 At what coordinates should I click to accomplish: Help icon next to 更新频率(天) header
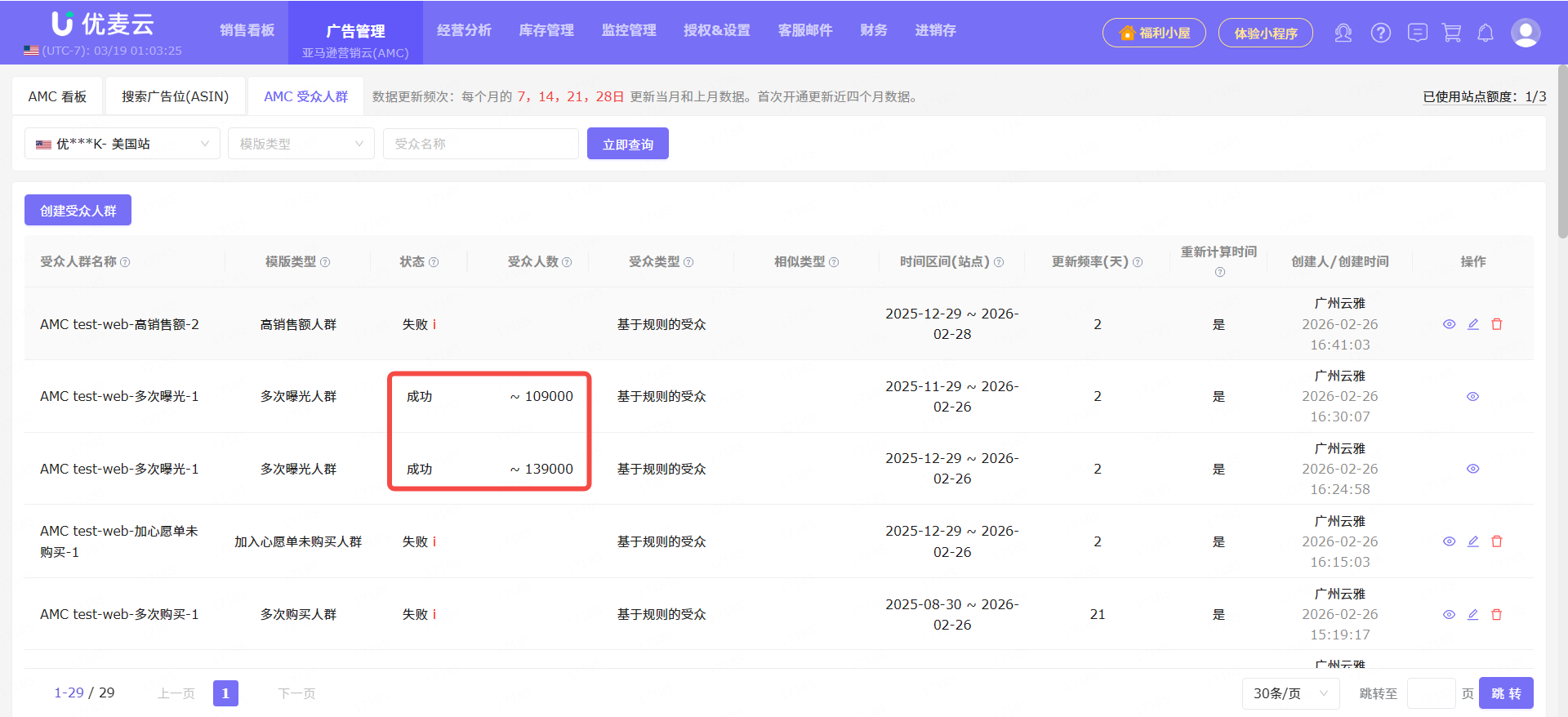click(x=1138, y=262)
